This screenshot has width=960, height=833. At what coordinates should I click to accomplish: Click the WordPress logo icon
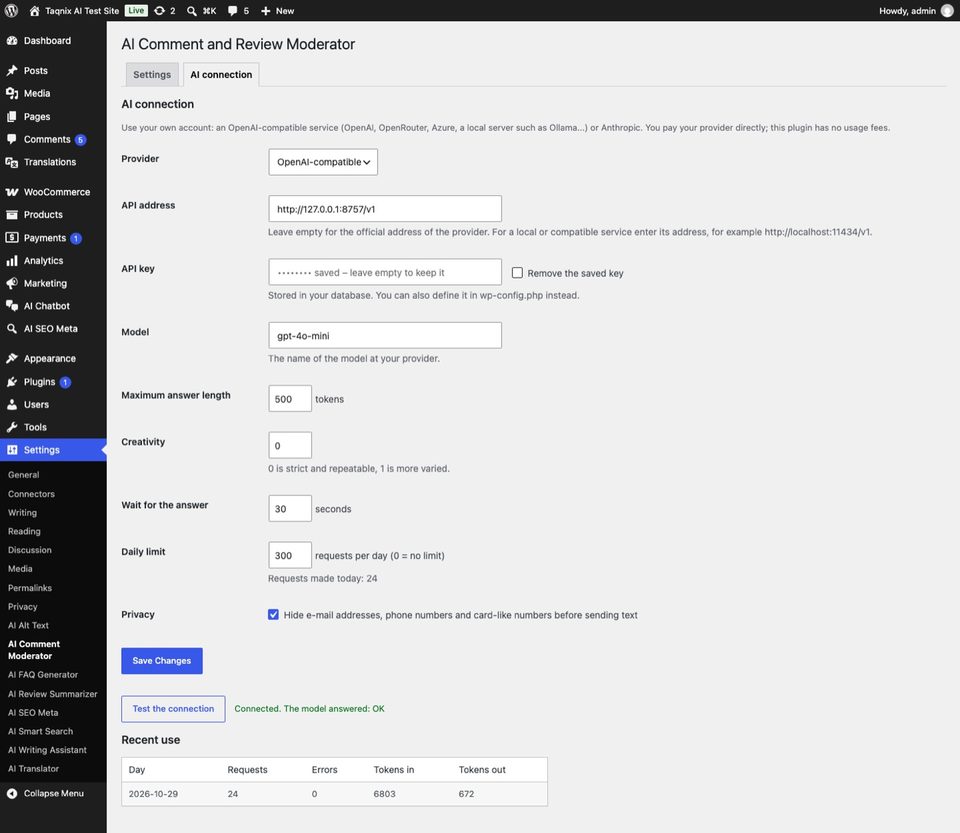point(11,10)
